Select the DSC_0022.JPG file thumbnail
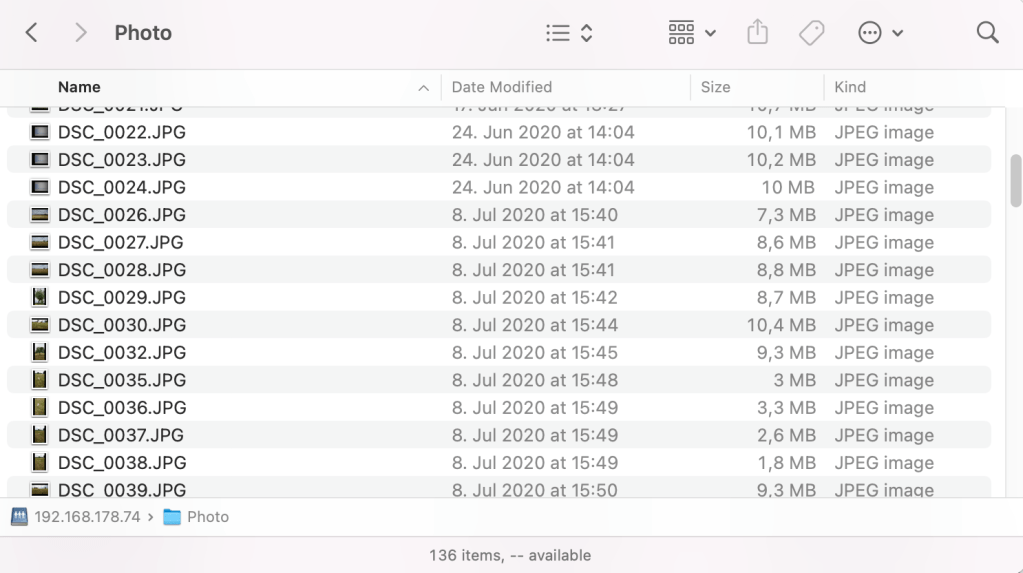Viewport: 1023px width, 573px height. click(40, 132)
